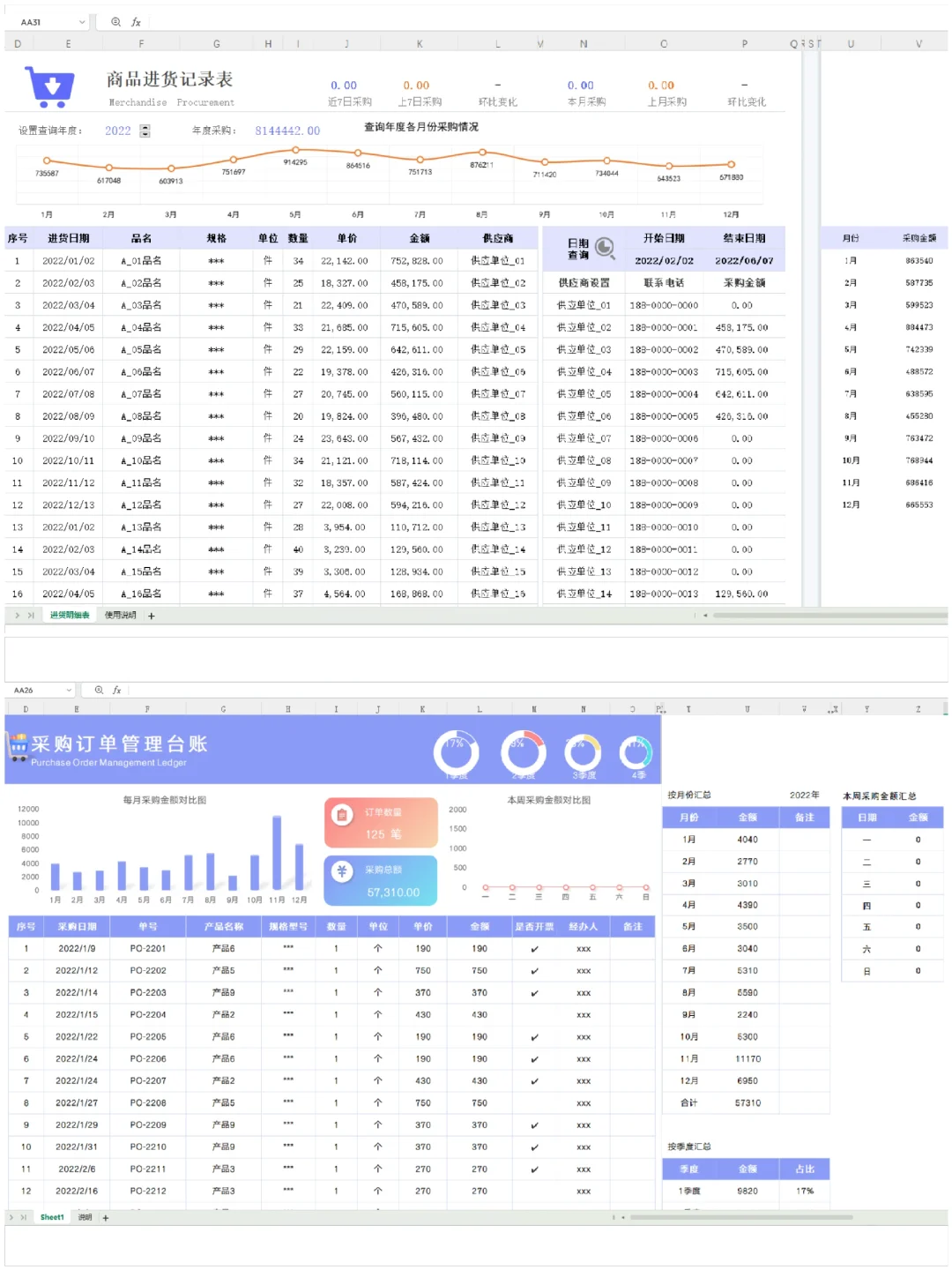
Task: Toggle the 是否开票 checkmark for PO-2201
Action: 532,948
